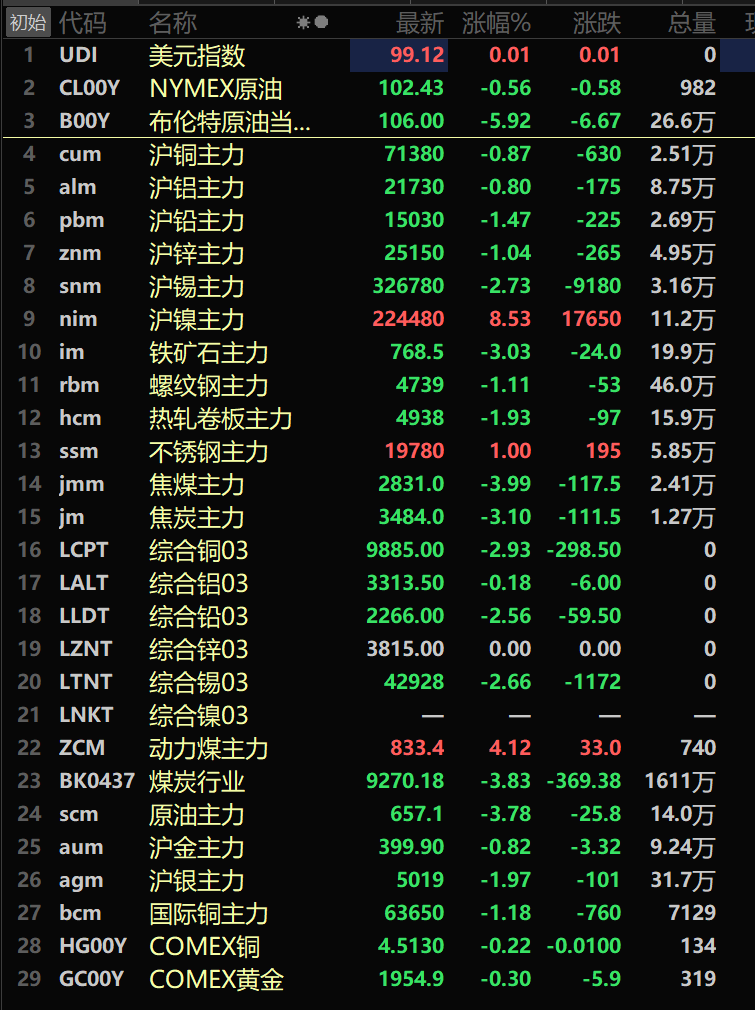Screen dimensions: 755x1010
Task: Select the 铁矿石主力 row name
Action: 209,352
